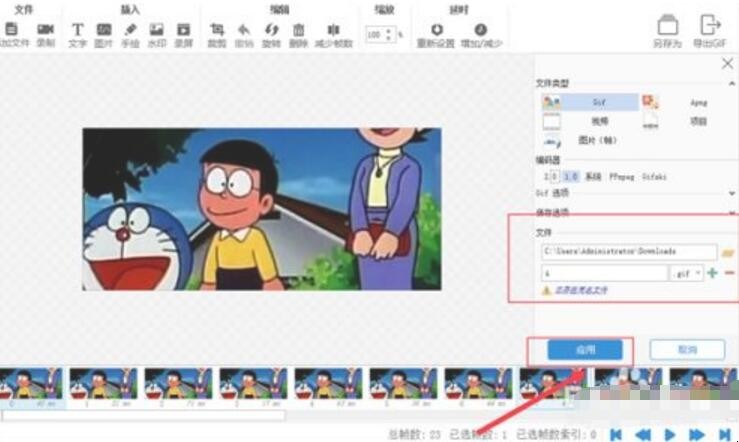Image resolution: width=739 pixels, height=442 pixels.
Task: Click the 另存为 save as icon
Action: click(667, 25)
